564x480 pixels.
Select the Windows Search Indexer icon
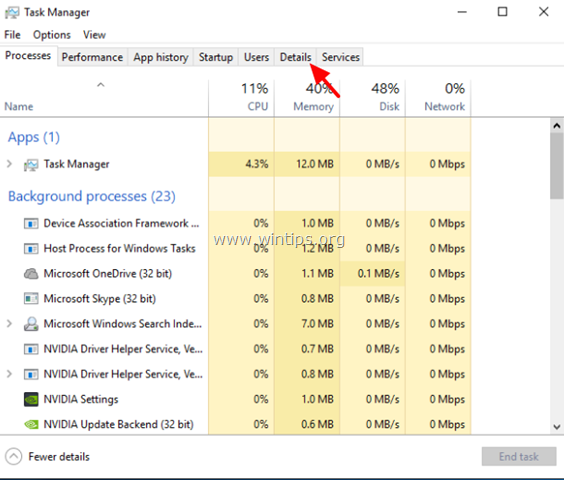31,324
